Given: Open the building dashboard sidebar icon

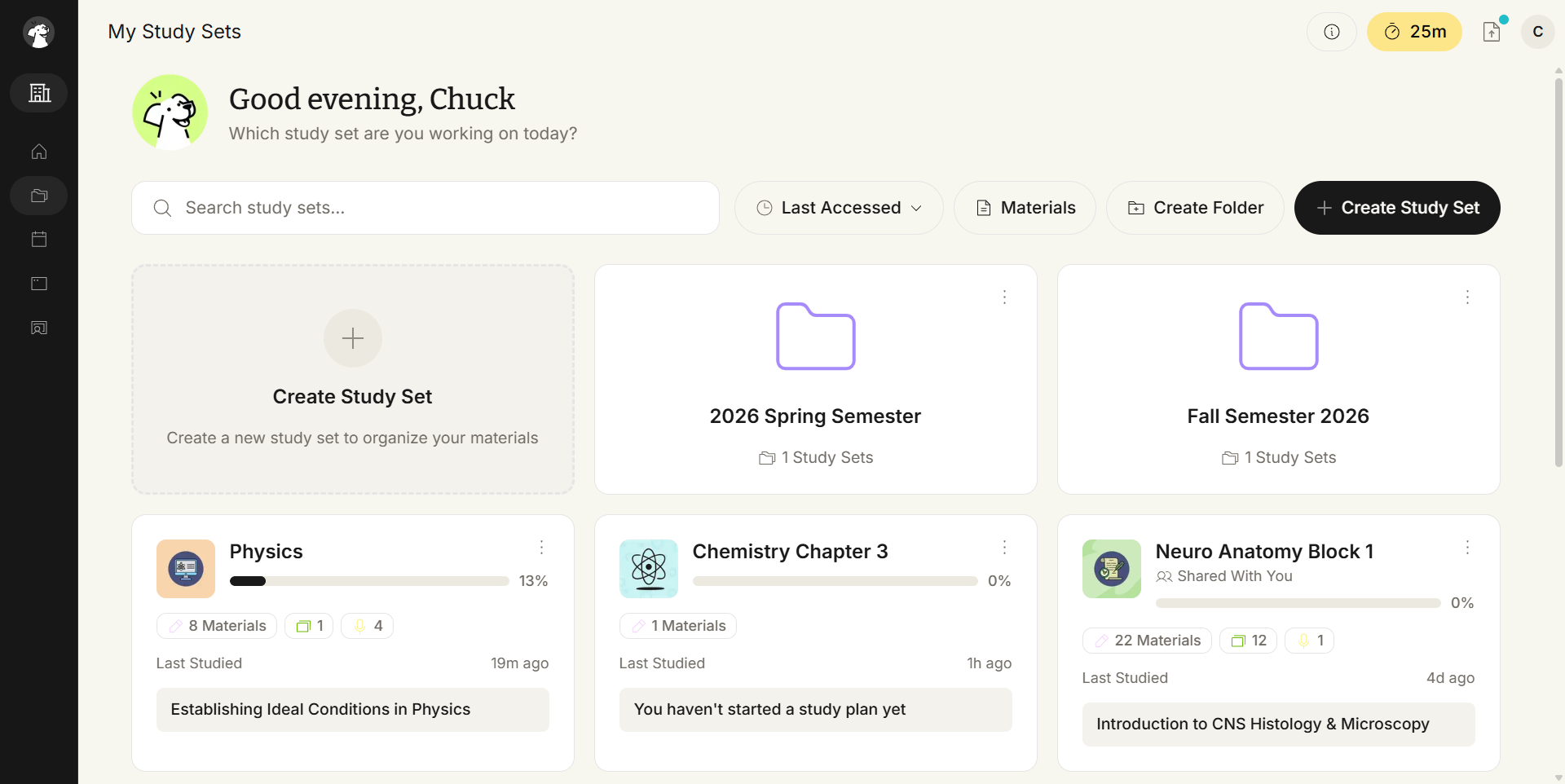Looking at the screenshot, I should [x=39, y=93].
